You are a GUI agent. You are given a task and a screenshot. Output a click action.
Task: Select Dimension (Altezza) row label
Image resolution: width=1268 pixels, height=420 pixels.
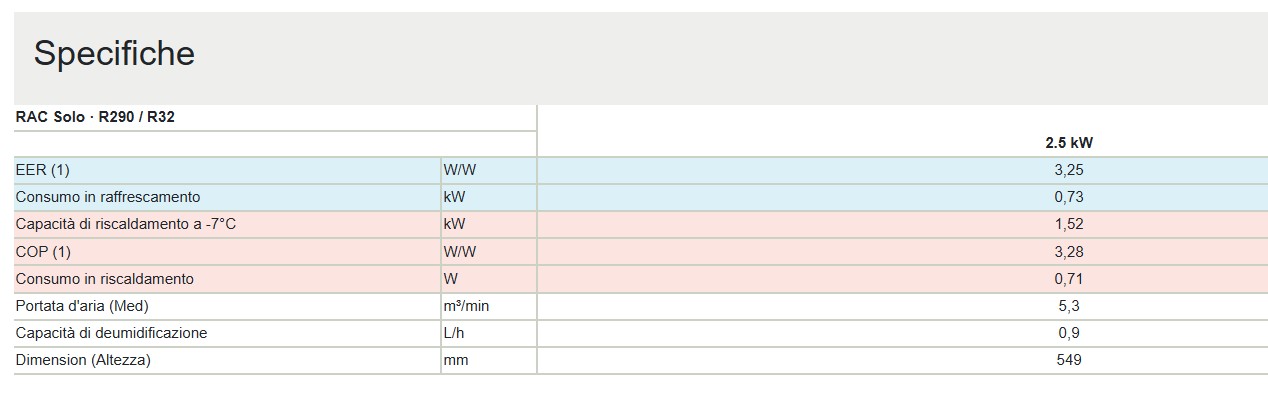point(83,359)
